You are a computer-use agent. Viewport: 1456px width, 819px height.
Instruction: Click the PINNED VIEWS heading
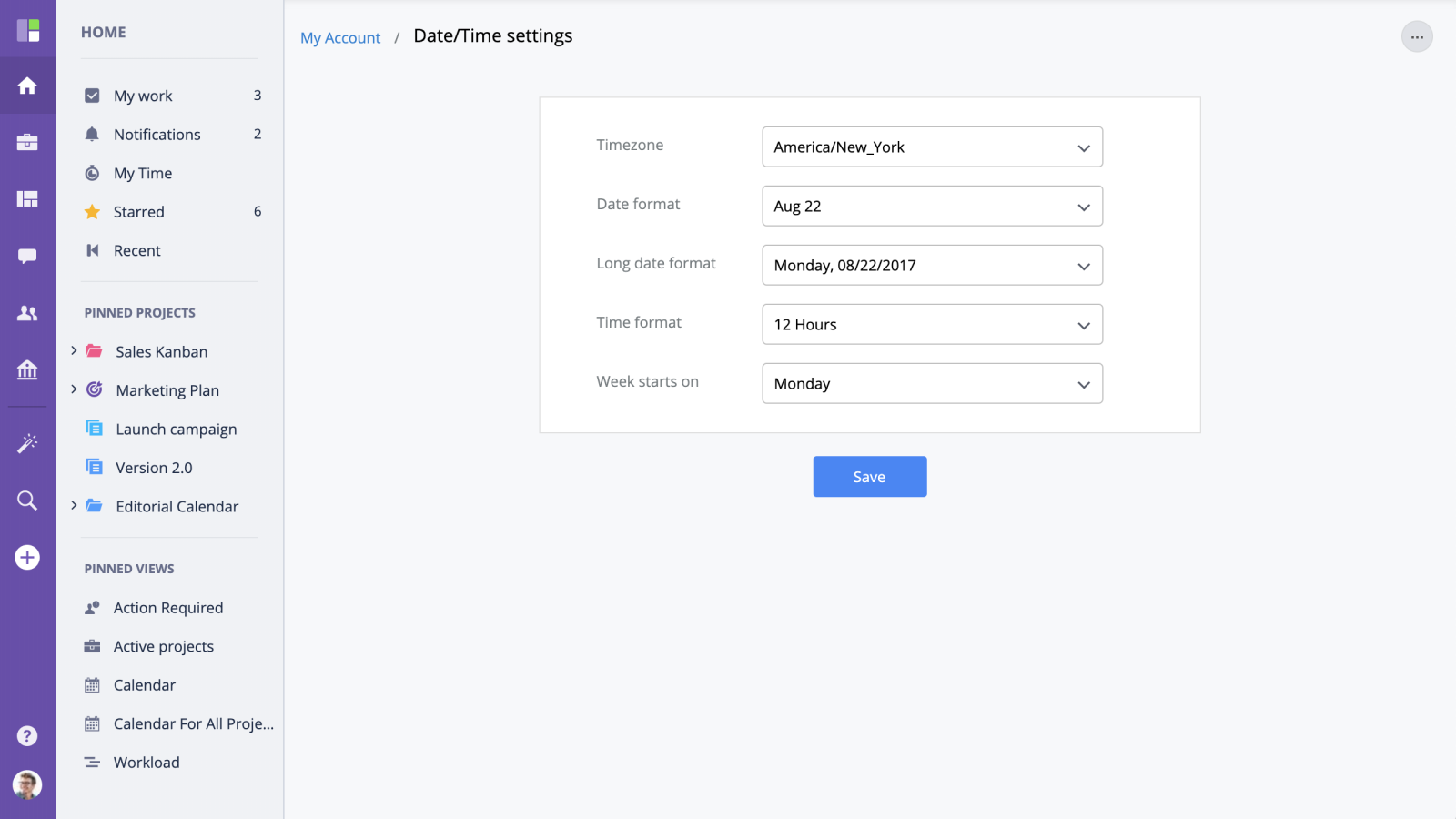tap(129, 569)
